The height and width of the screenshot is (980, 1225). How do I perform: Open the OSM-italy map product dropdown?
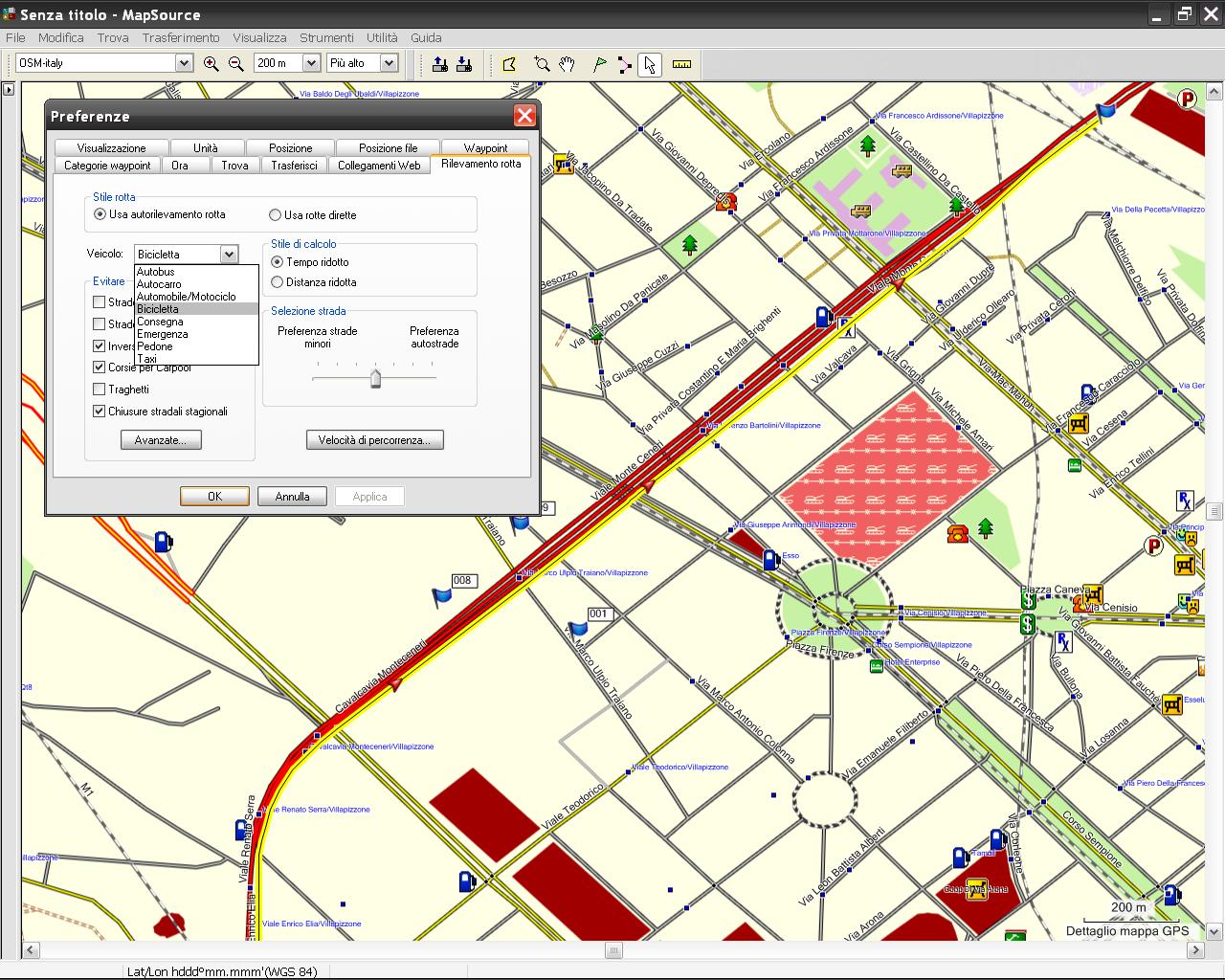point(184,63)
